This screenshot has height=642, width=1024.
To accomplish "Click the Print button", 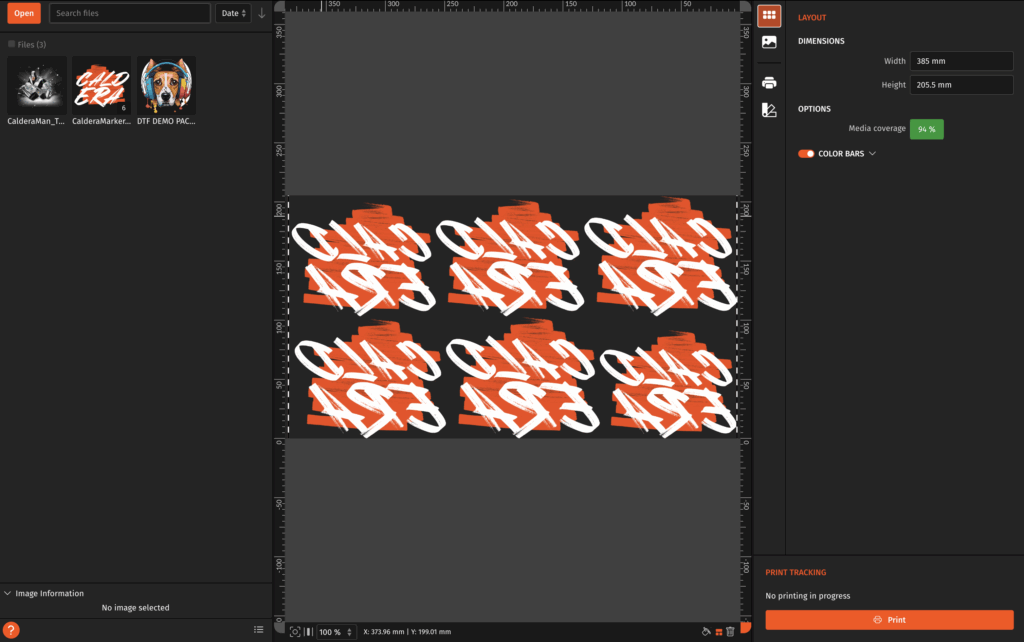I will coord(889,620).
